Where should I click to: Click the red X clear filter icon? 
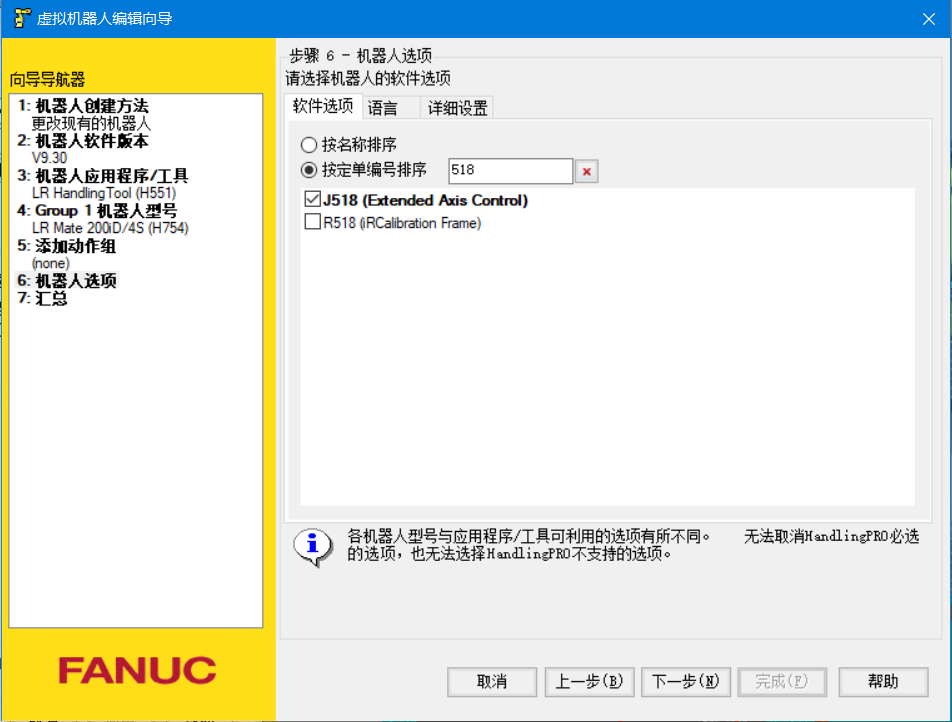coord(587,172)
